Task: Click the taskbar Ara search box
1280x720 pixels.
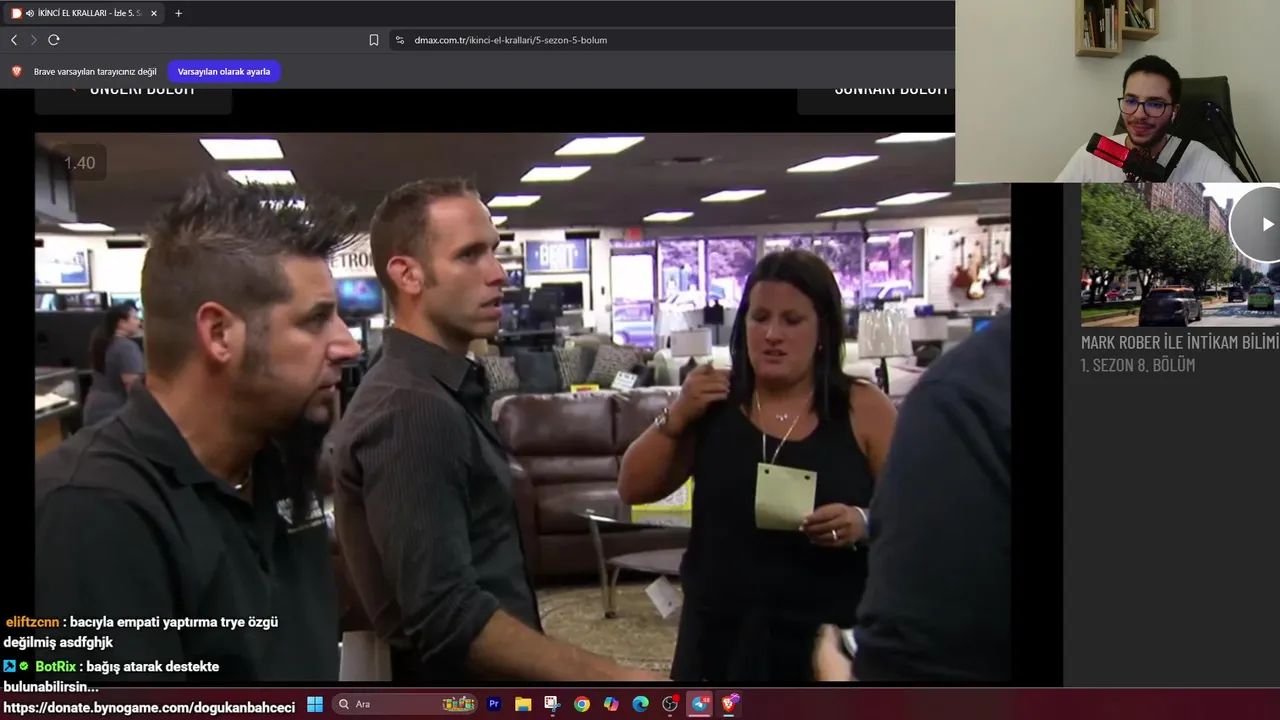Action: [405, 704]
